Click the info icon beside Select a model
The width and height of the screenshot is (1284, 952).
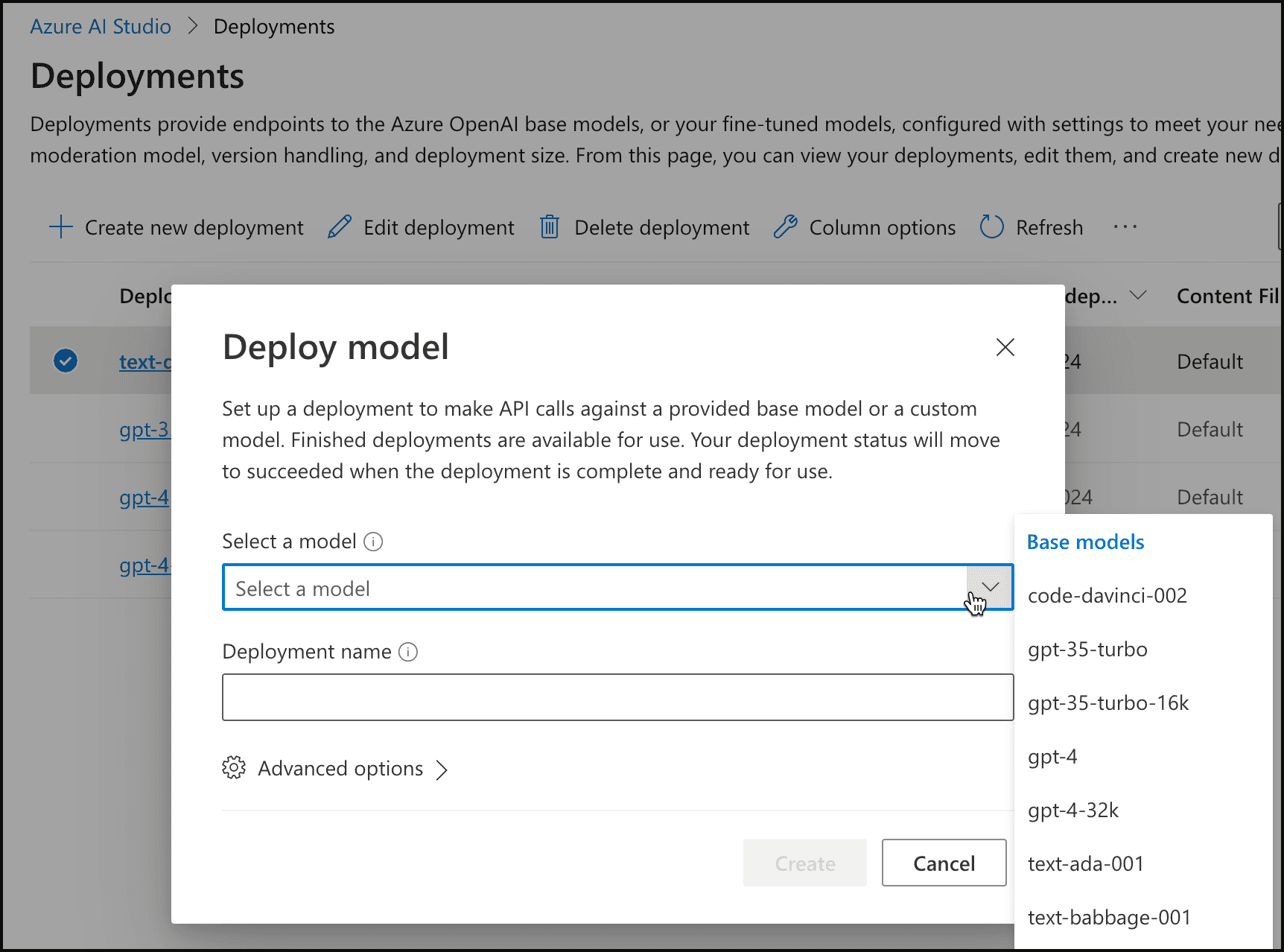pyautogui.click(x=373, y=542)
